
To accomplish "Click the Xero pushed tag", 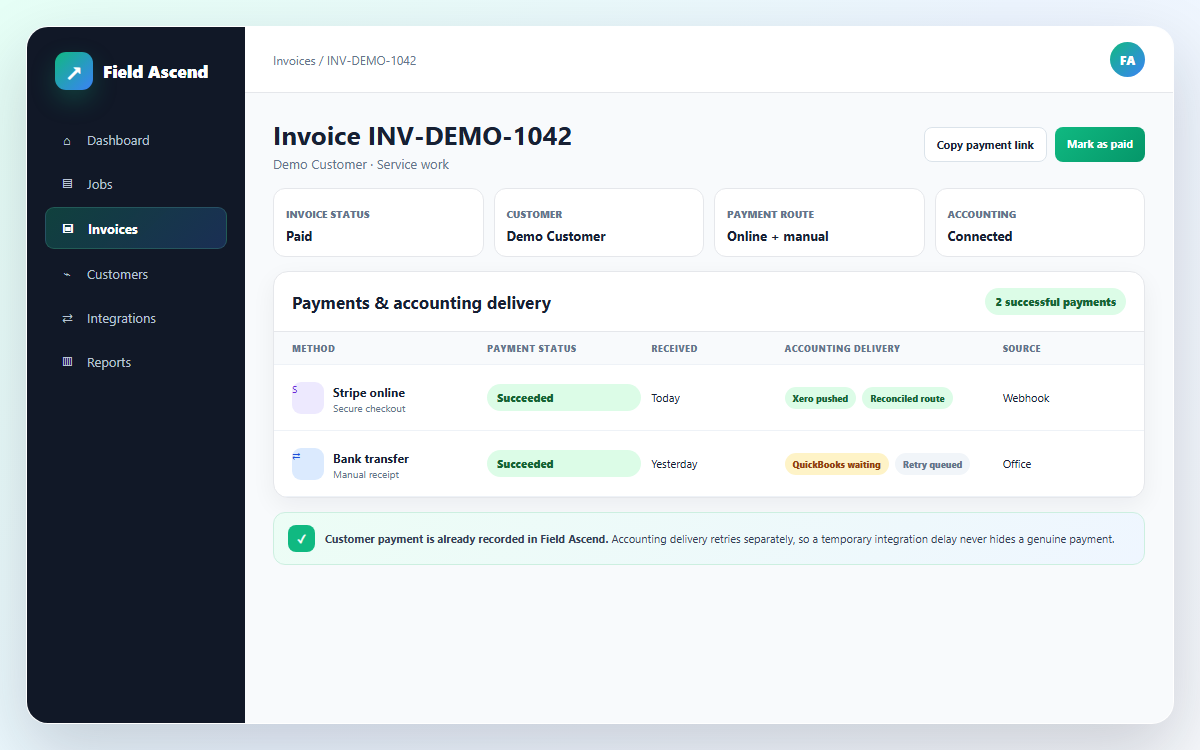I will 820,398.
